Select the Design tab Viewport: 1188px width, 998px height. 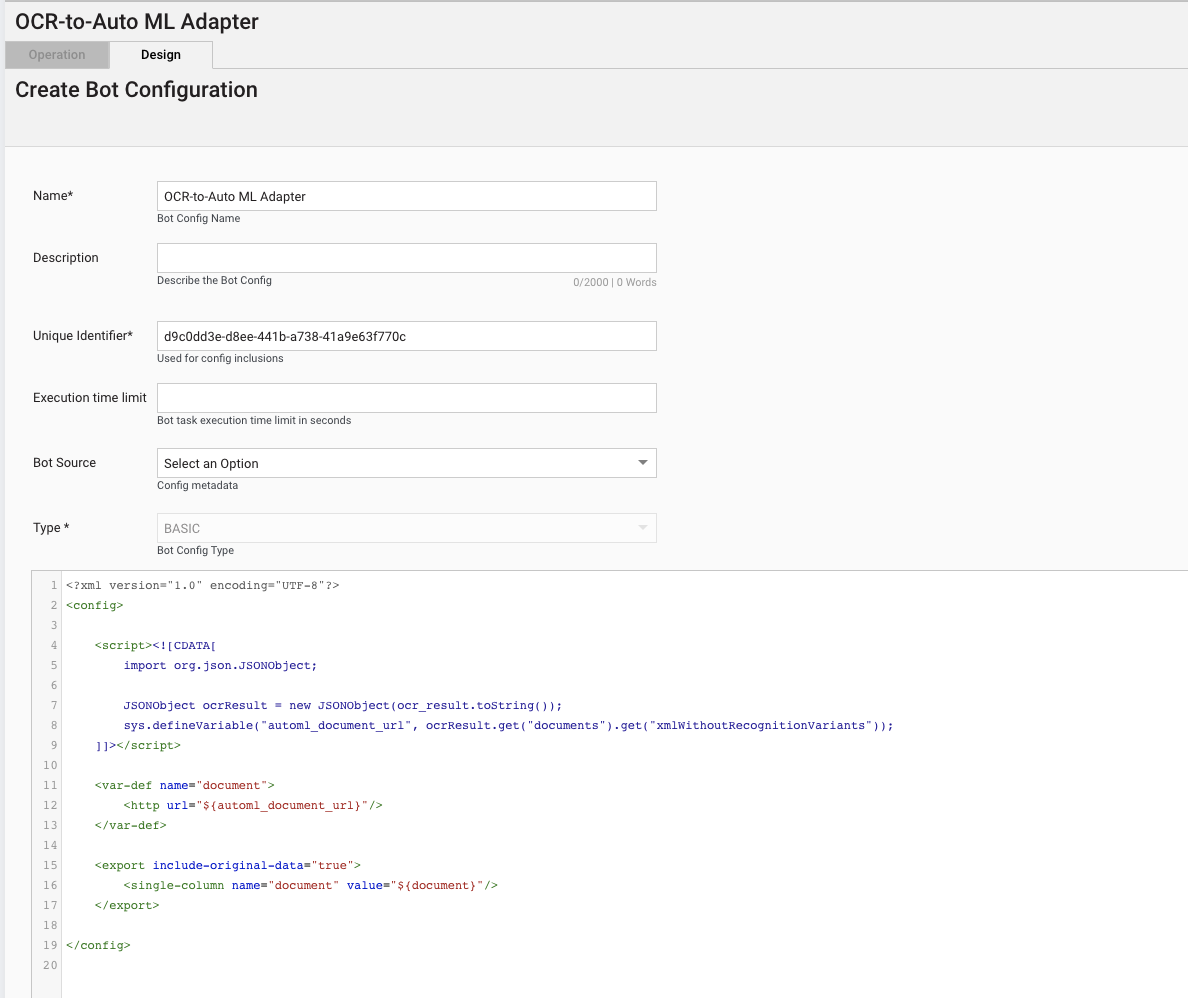click(x=161, y=55)
